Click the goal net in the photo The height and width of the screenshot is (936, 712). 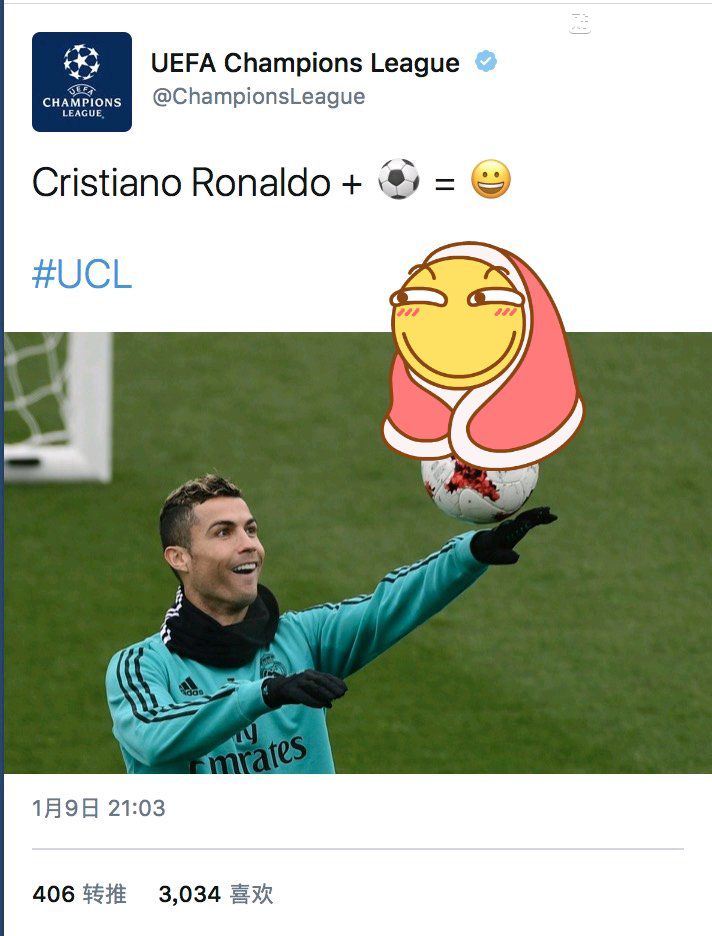point(57,407)
